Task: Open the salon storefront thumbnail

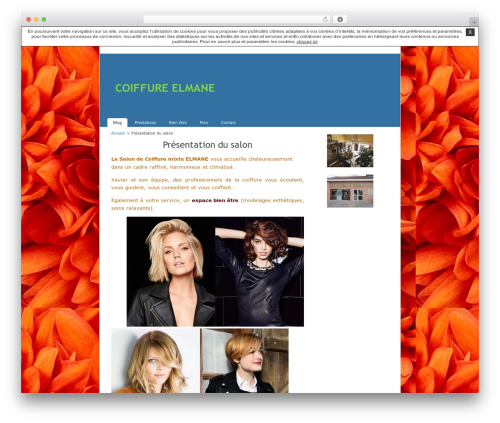Action: click(x=350, y=191)
